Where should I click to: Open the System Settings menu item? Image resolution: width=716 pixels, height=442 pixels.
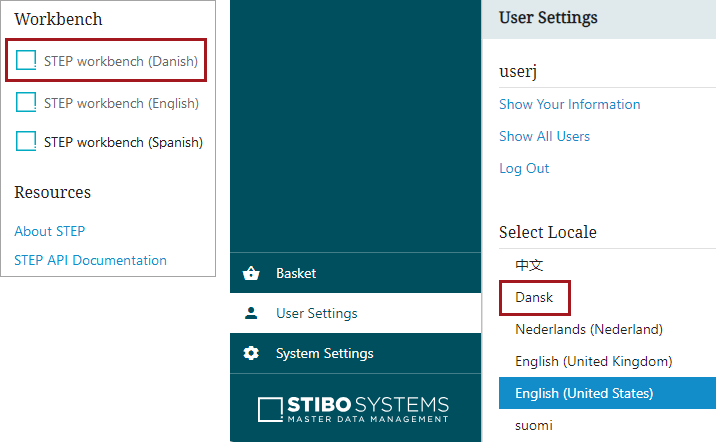324,353
